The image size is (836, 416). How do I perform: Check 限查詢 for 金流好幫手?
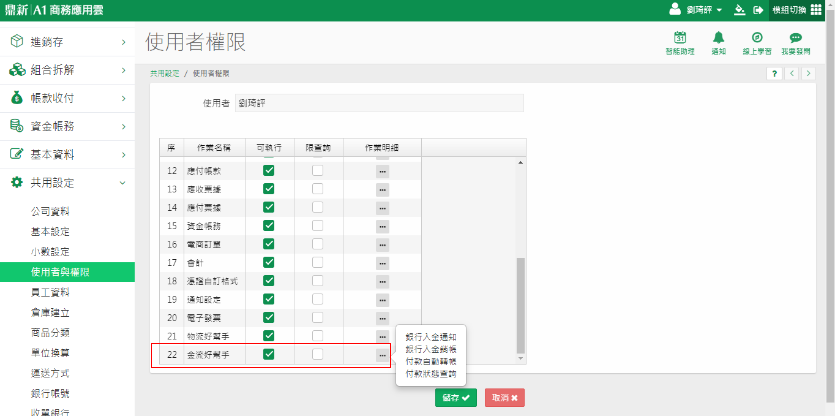tap(318, 354)
